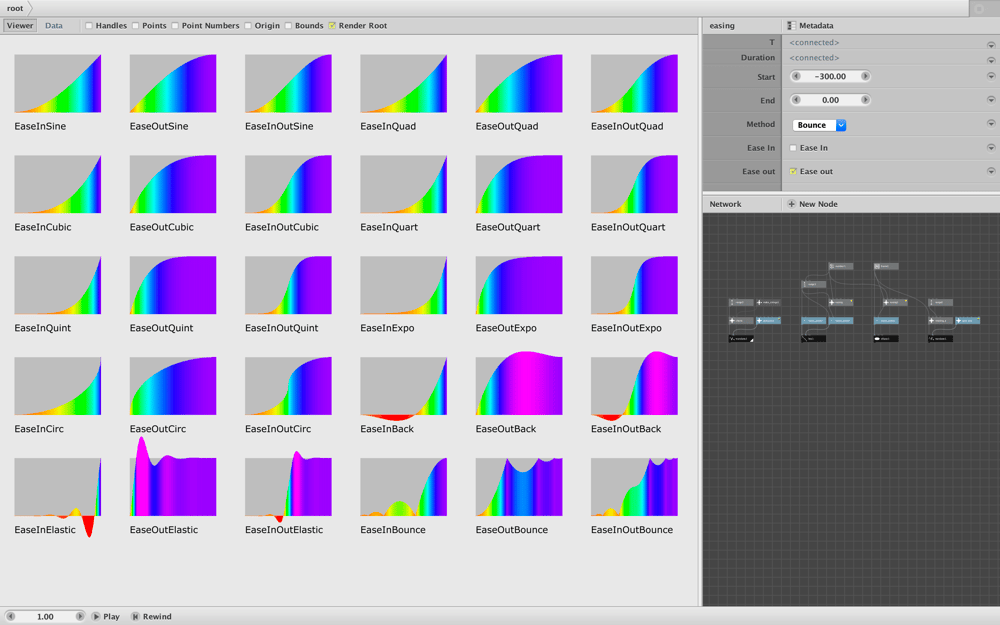The height and width of the screenshot is (625, 1000).
Task: Step frame number back with left arrow
Action: click(10, 616)
